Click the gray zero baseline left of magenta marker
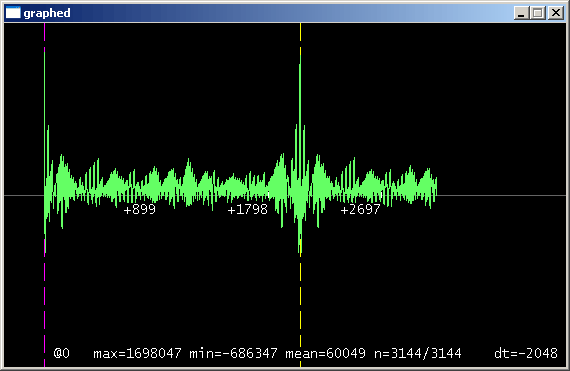 pyautogui.click(x=24, y=195)
